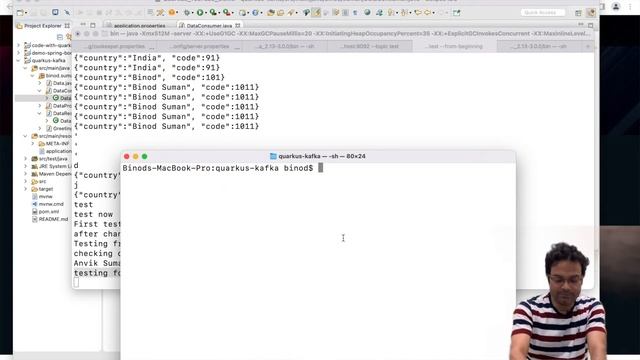Click the green Run toolbar icon
The image size is (640, 360).
pyautogui.click(x=200, y=13)
